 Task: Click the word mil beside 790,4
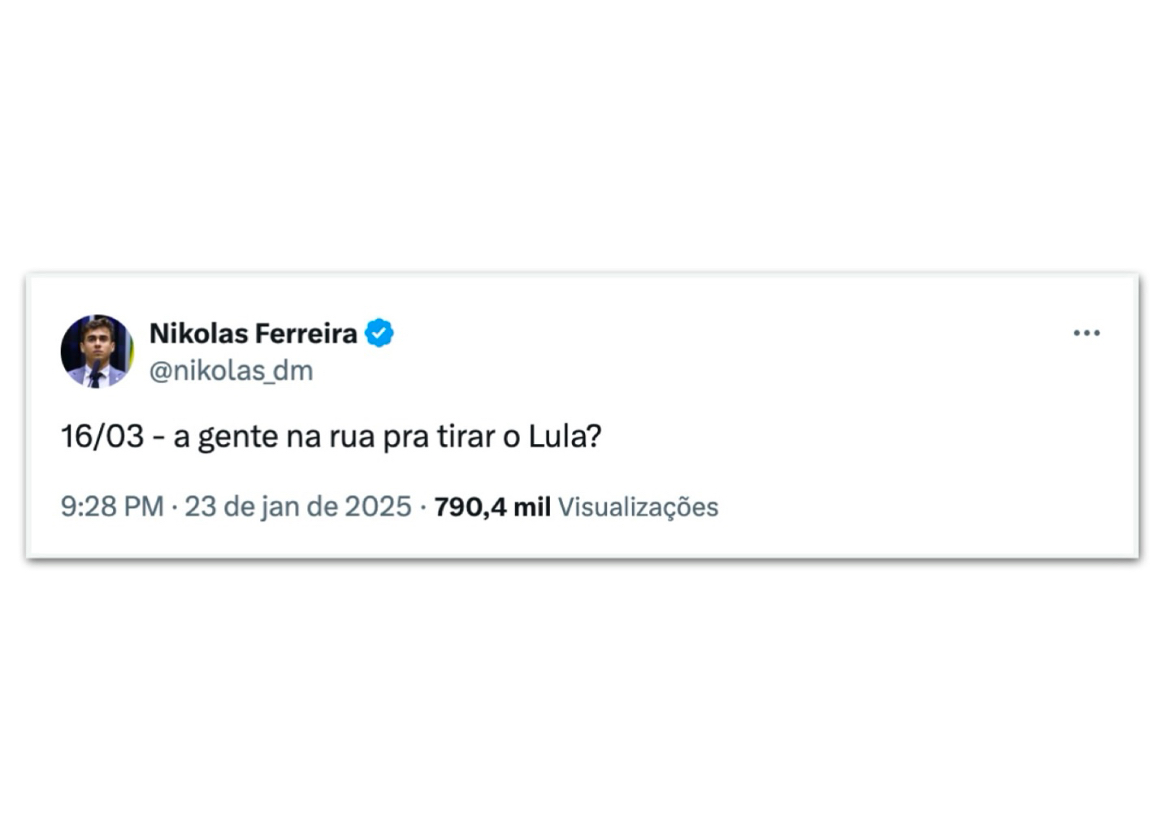click(532, 507)
